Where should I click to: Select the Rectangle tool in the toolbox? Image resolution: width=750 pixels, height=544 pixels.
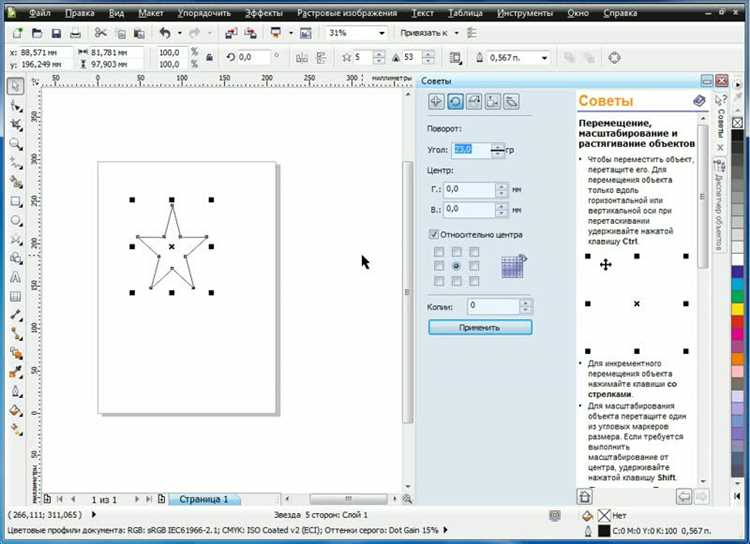(16, 201)
